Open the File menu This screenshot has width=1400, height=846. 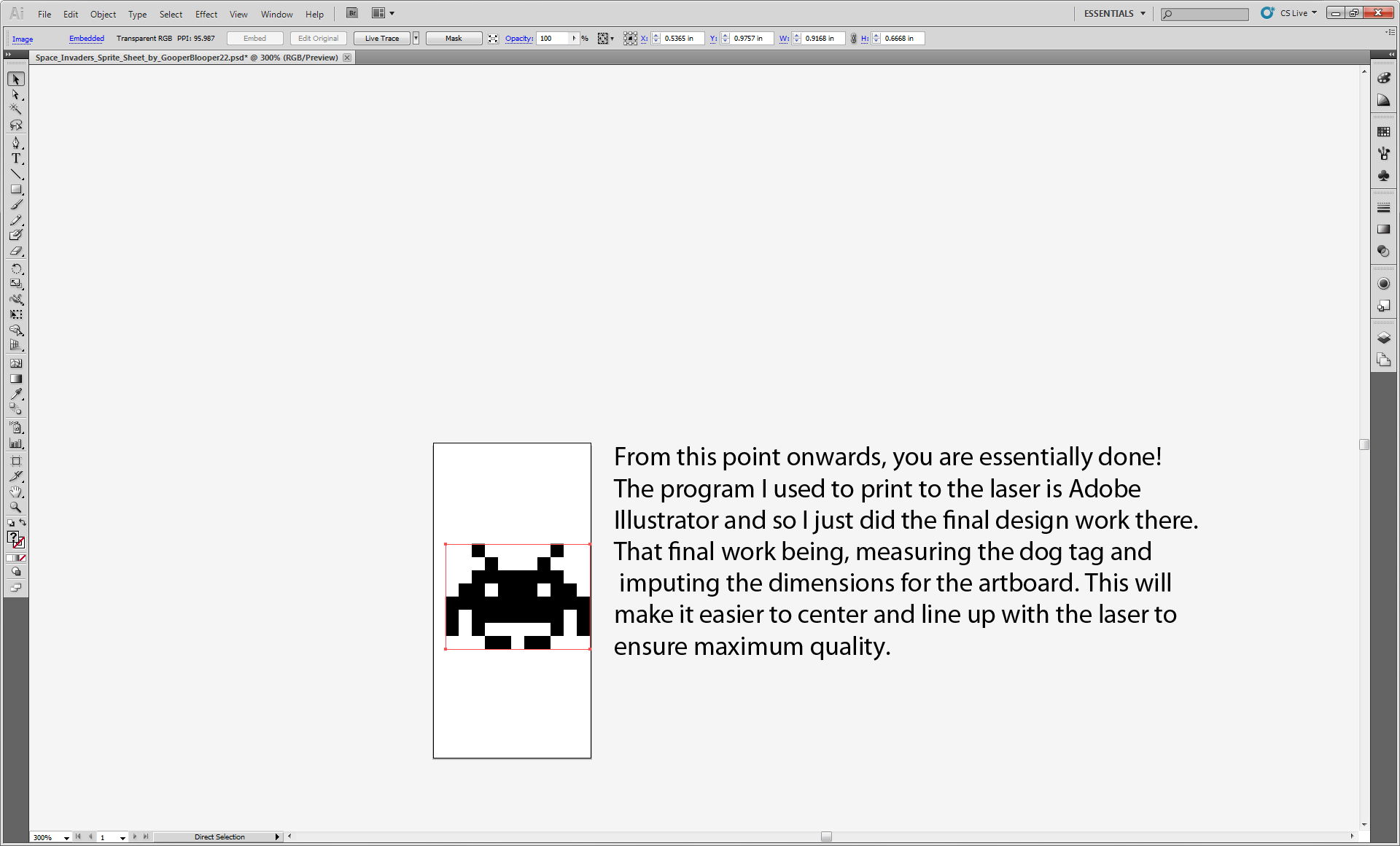pyautogui.click(x=44, y=14)
